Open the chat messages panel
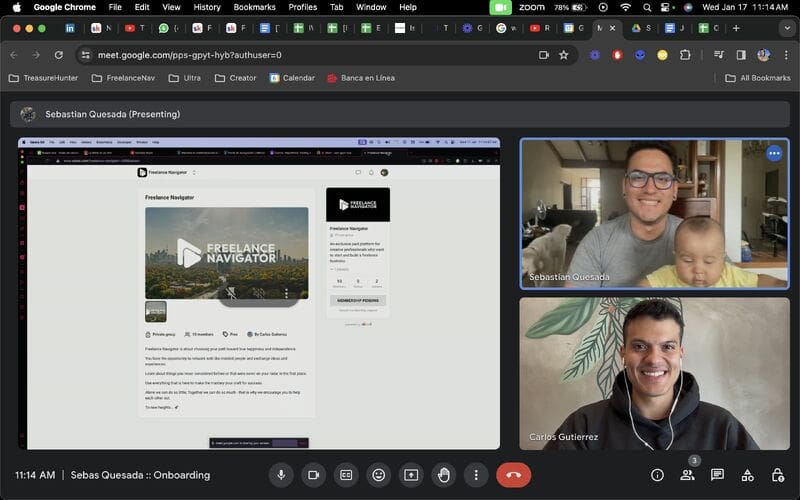Viewport: 800px width, 500px height. 717,475
